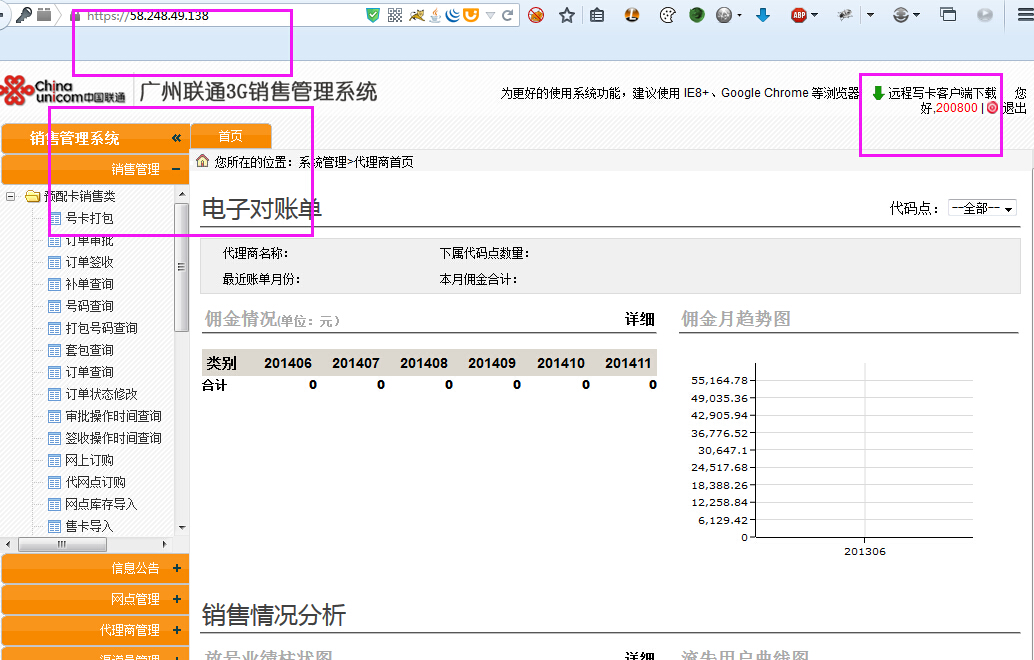This screenshot has height=660, width=1034.
Task: Click the 退出 logout link
Action: click(x=1014, y=108)
